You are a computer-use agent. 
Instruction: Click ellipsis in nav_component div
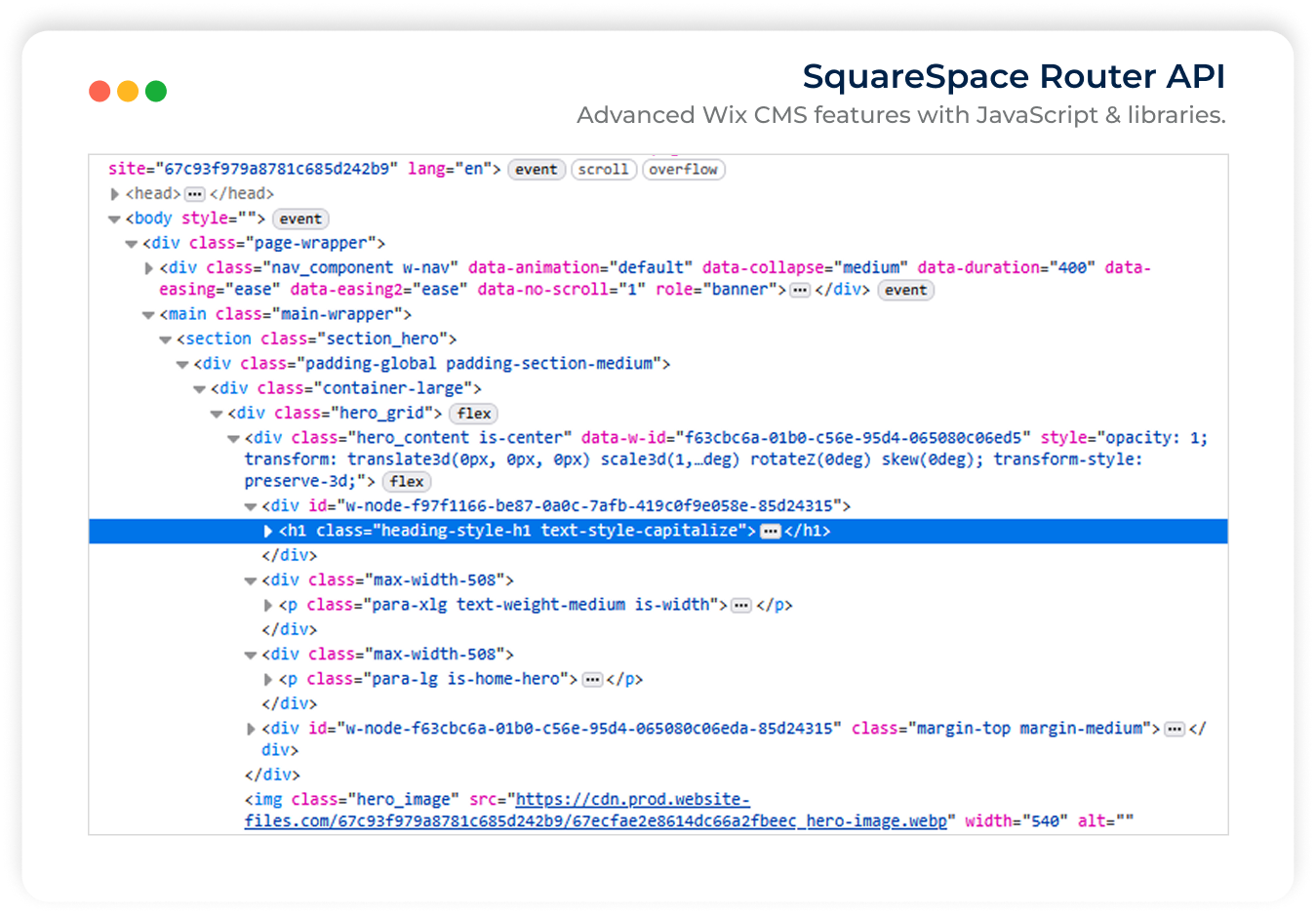pos(800,291)
